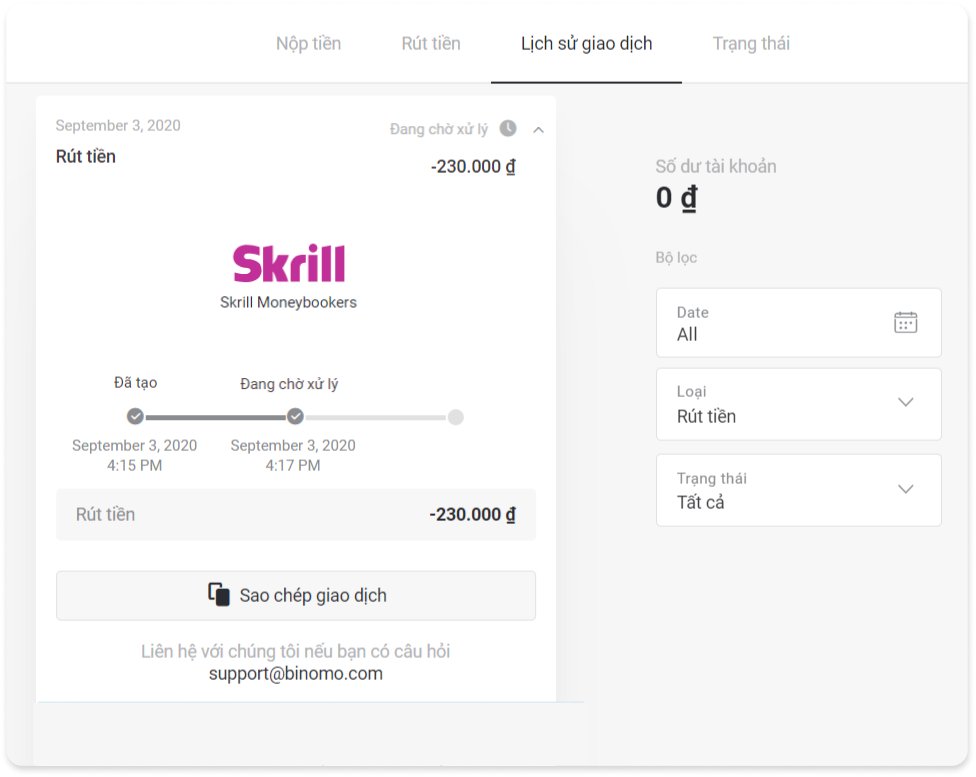This screenshot has width=976, height=777.
Task: Click the support@binomo.com email link
Action: click(296, 673)
